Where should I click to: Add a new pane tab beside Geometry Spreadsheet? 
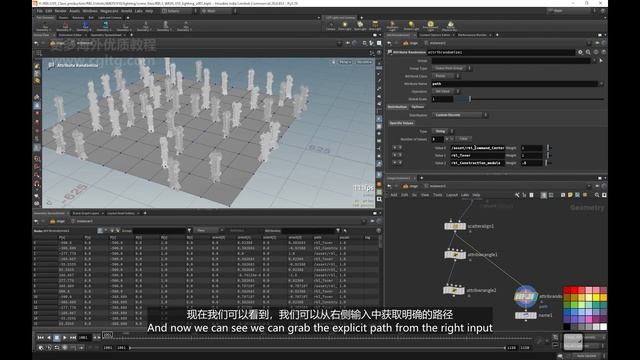pyautogui.click(x=144, y=213)
